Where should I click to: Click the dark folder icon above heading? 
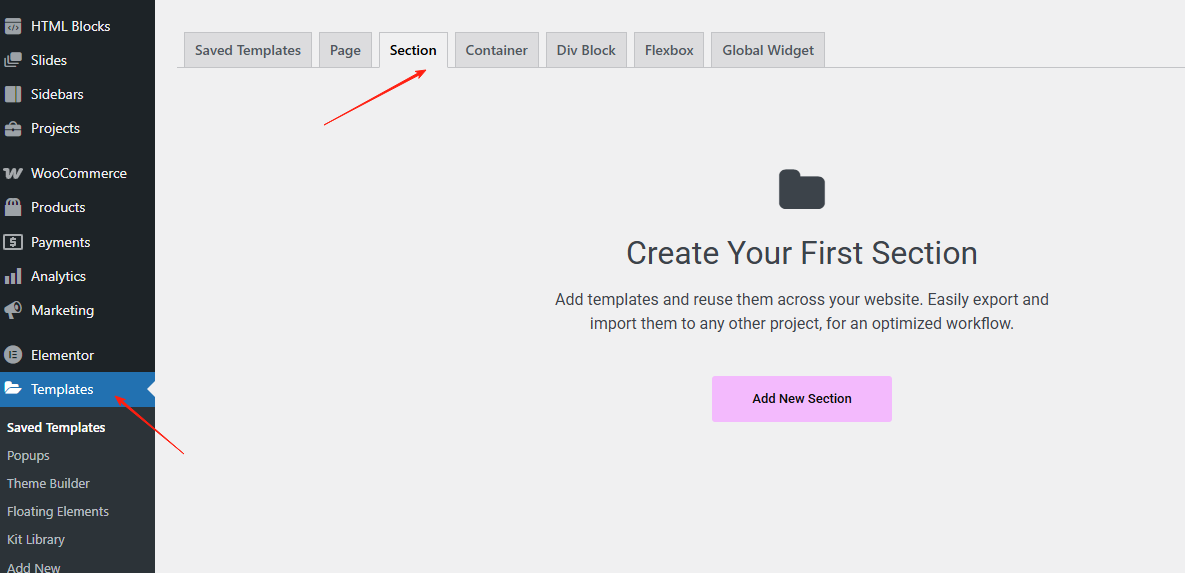point(801,189)
